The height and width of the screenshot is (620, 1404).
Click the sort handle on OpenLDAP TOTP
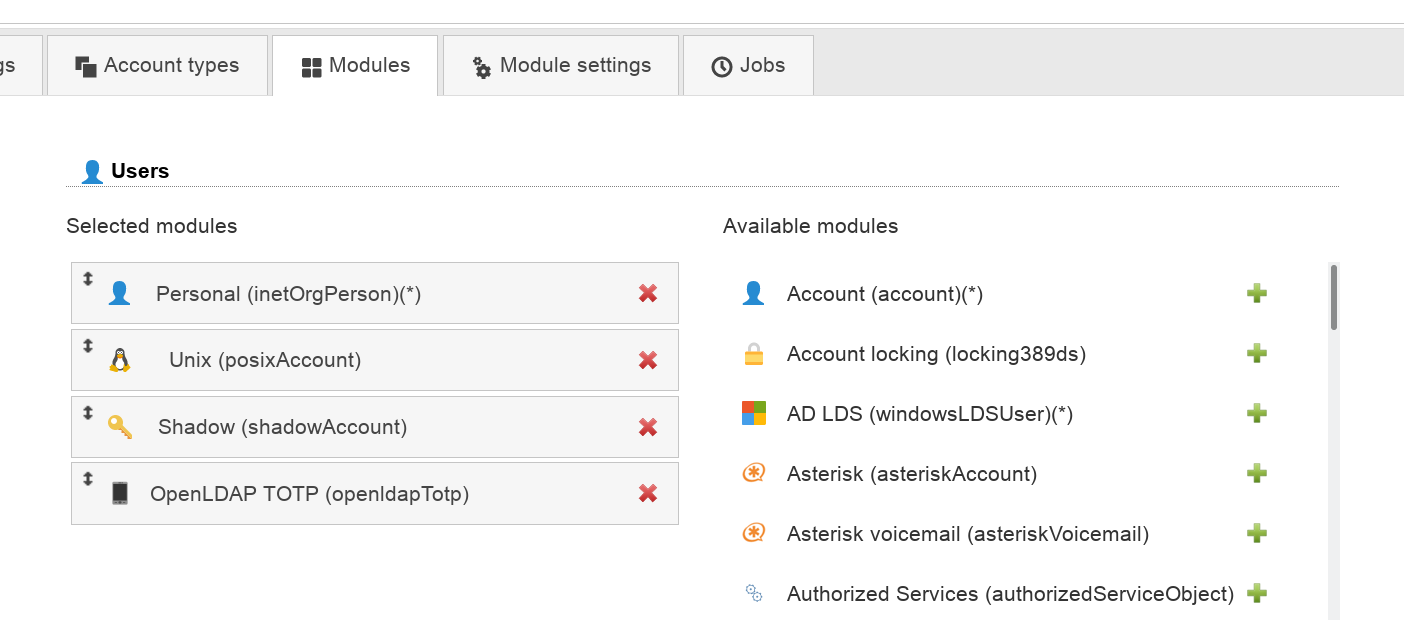click(x=88, y=479)
